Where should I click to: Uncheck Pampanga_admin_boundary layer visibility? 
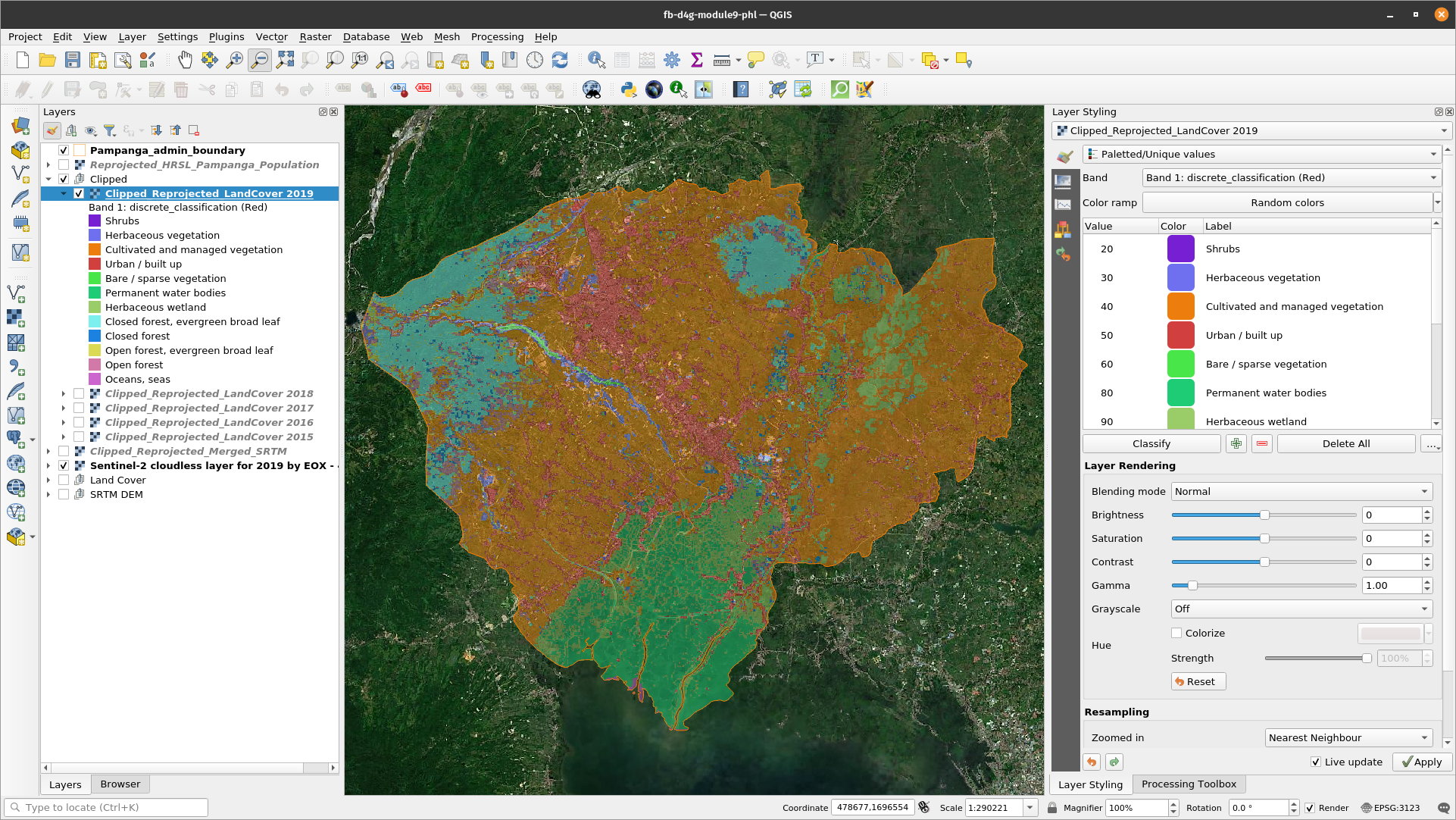[x=64, y=150]
